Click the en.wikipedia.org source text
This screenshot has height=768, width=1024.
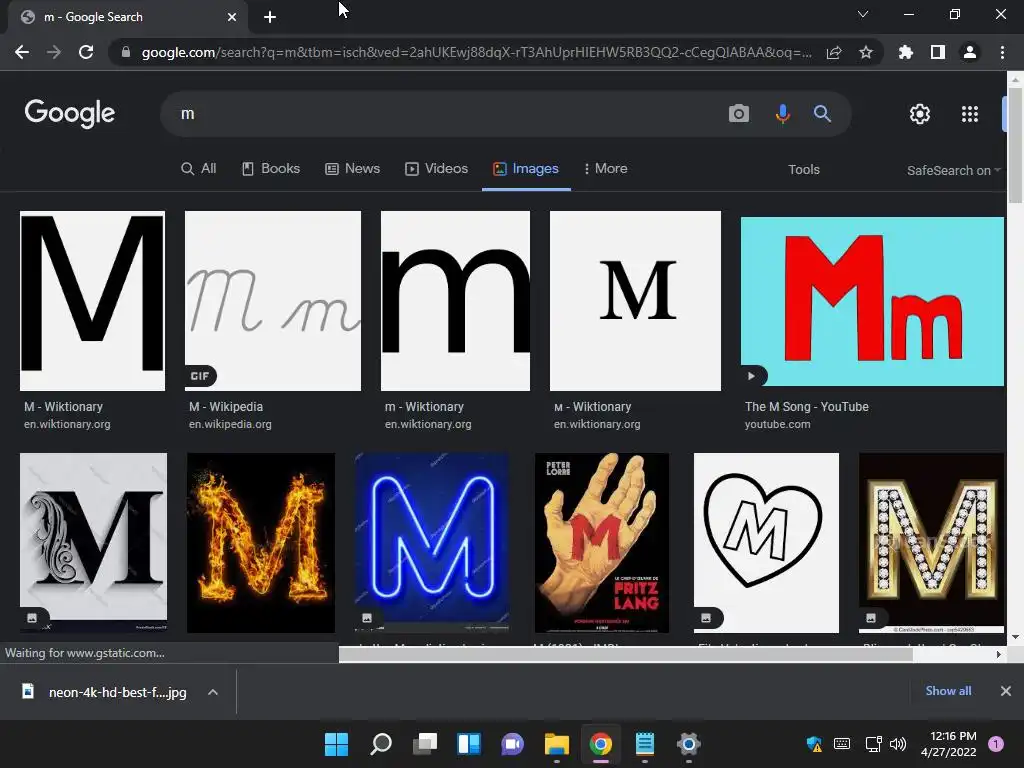(x=230, y=424)
